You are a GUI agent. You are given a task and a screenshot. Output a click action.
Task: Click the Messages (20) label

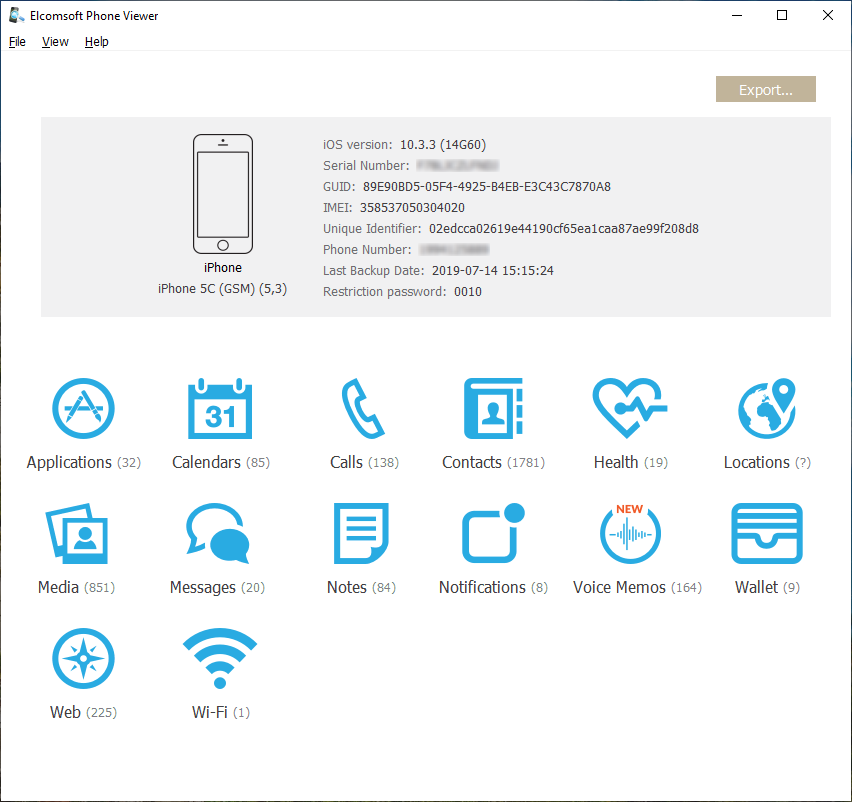pyautogui.click(x=217, y=587)
